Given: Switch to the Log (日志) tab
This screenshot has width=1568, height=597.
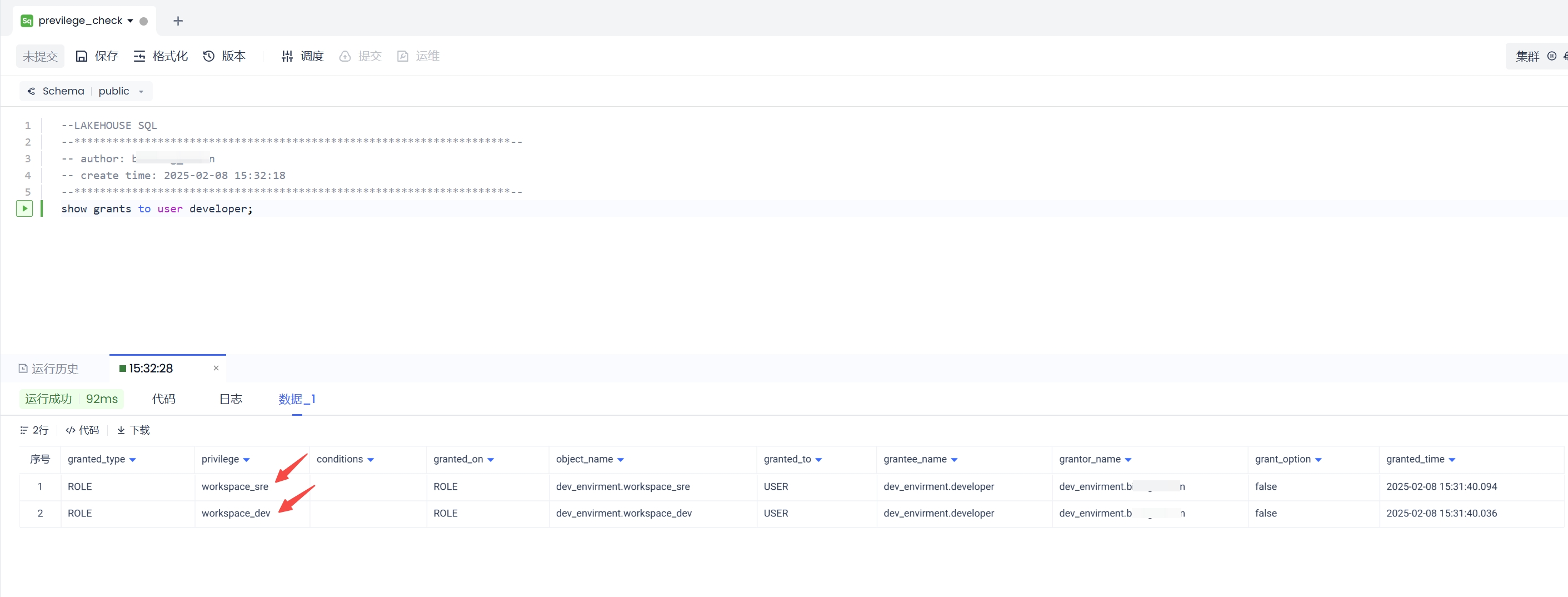Looking at the screenshot, I should 231,399.
